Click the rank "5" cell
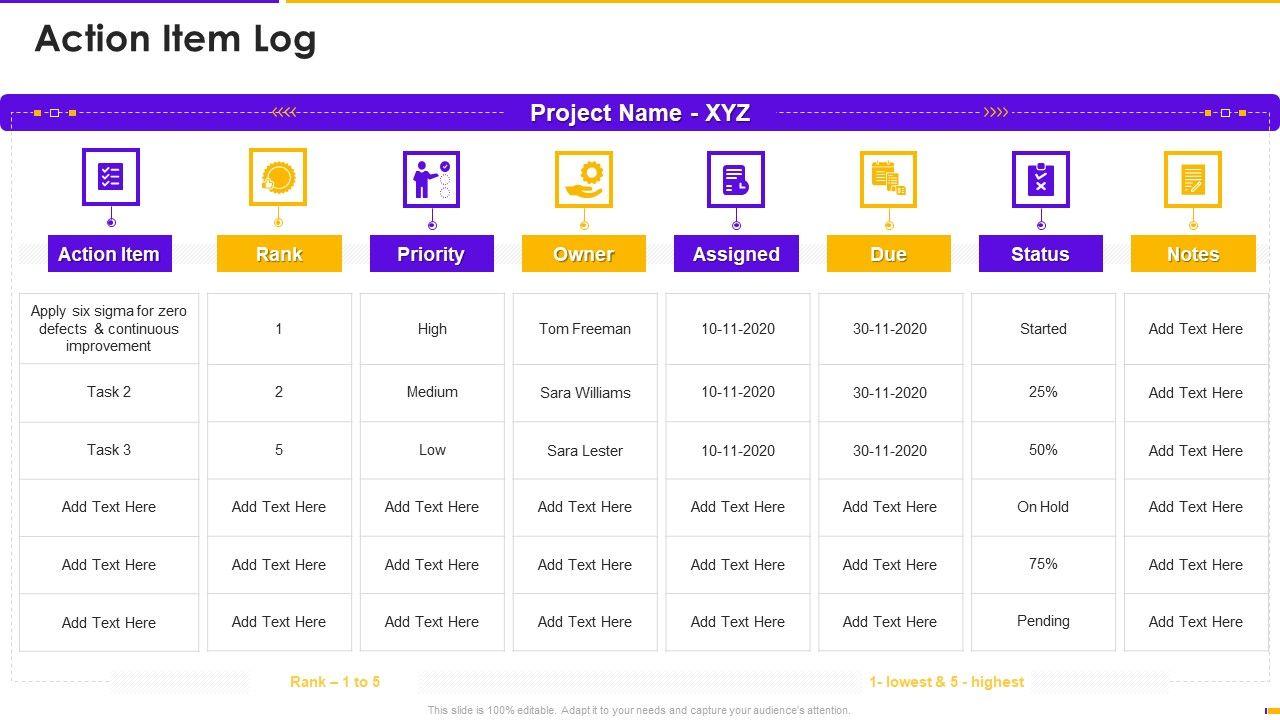The width and height of the screenshot is (1280, 720). [279, 450]
